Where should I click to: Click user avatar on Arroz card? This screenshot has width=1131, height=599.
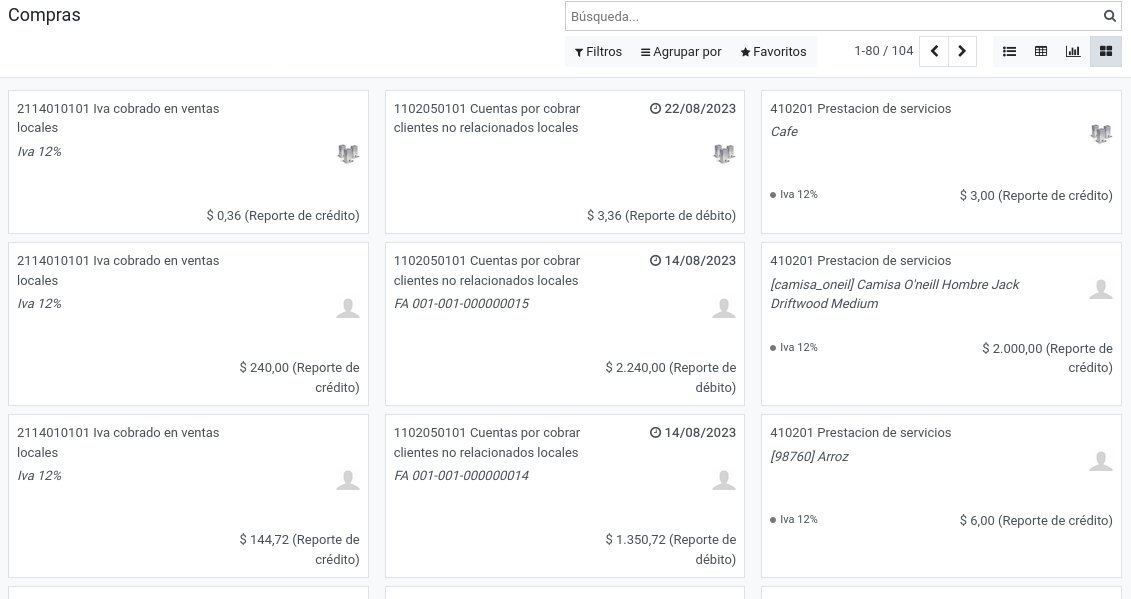point(1101,460)
